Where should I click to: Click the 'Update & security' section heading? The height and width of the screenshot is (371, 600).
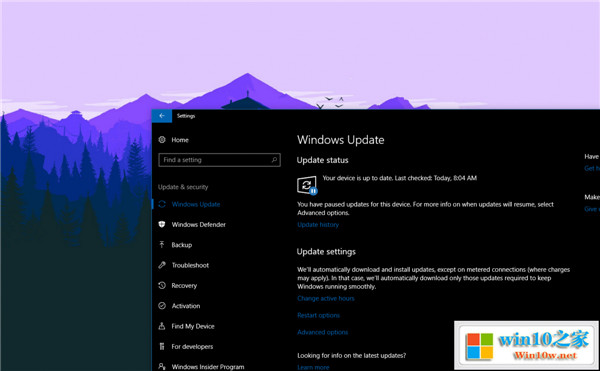coord(183,187)
